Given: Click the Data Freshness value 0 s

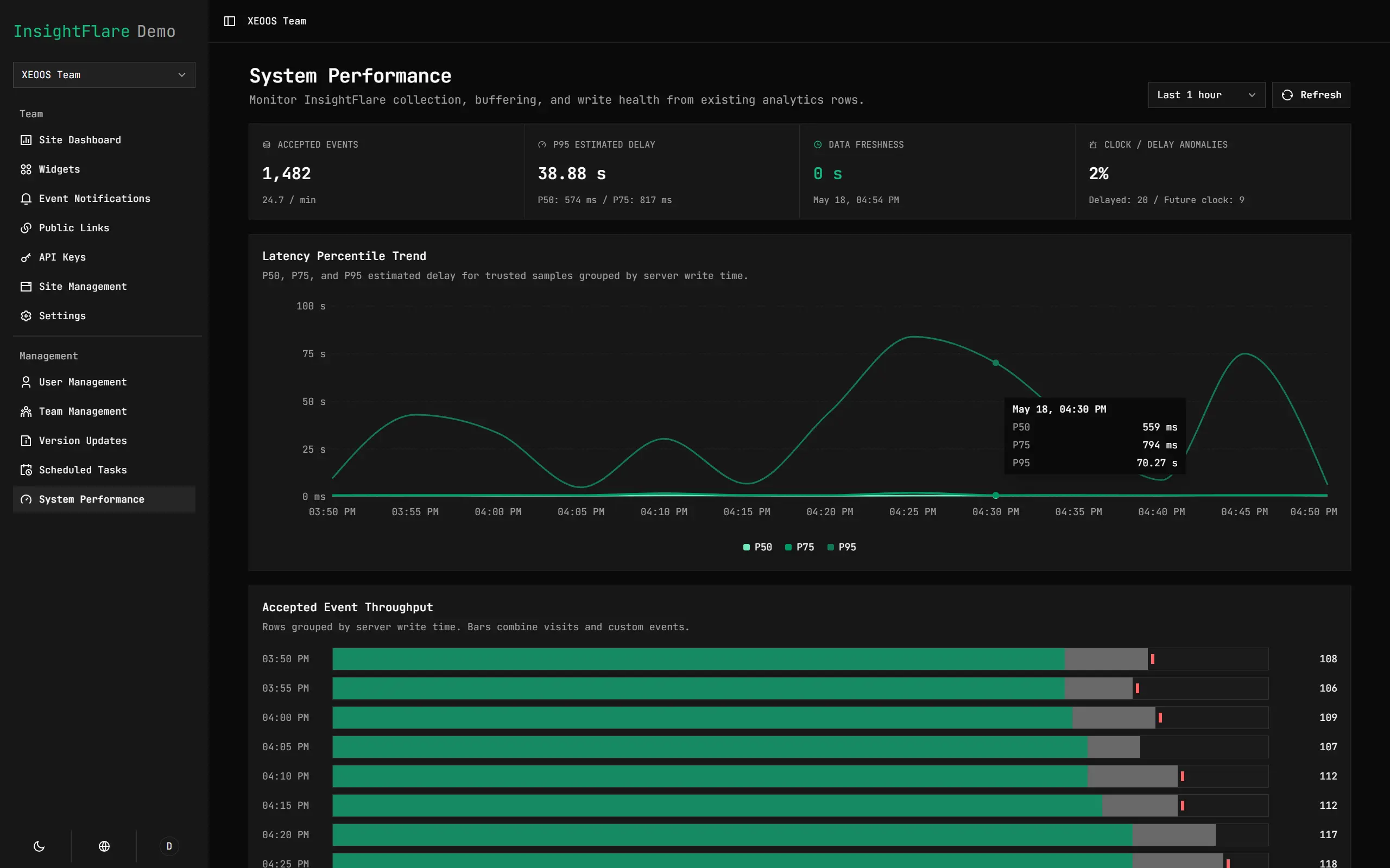Looking at the screenshot, I should 828,173.
